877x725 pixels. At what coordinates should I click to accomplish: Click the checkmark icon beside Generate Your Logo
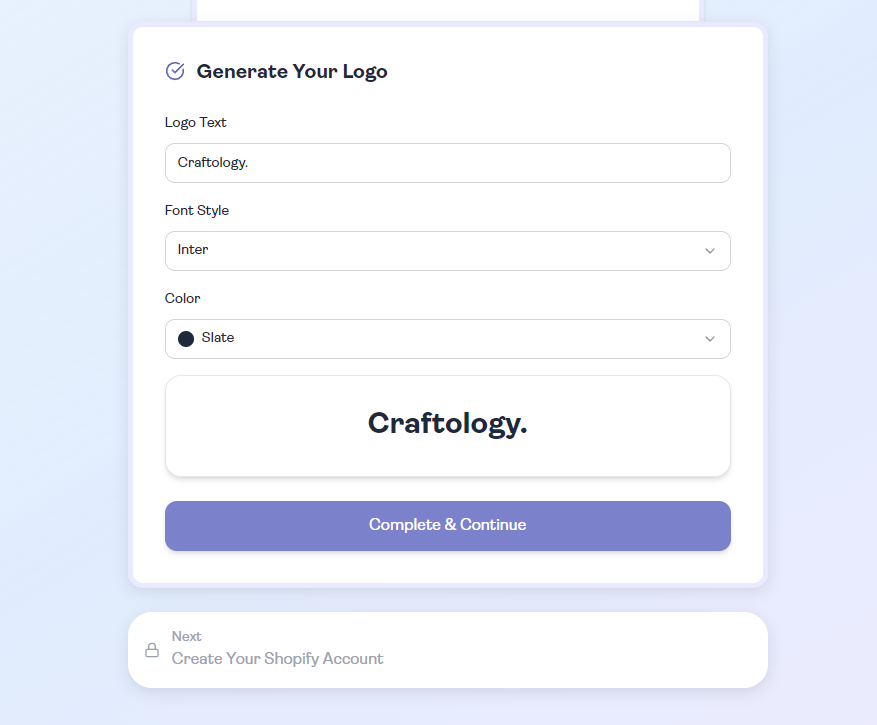coord(175,71)
